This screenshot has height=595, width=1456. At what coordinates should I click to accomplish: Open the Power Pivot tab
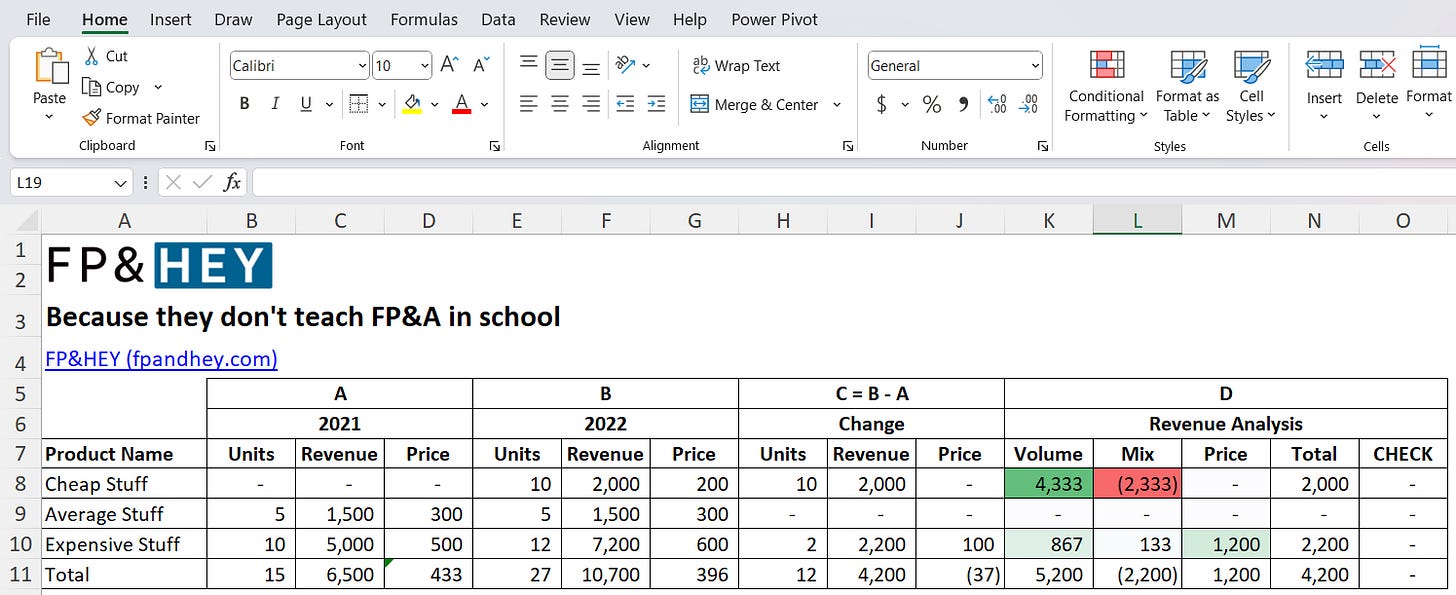pyautogui.click(x=774, y=19)
